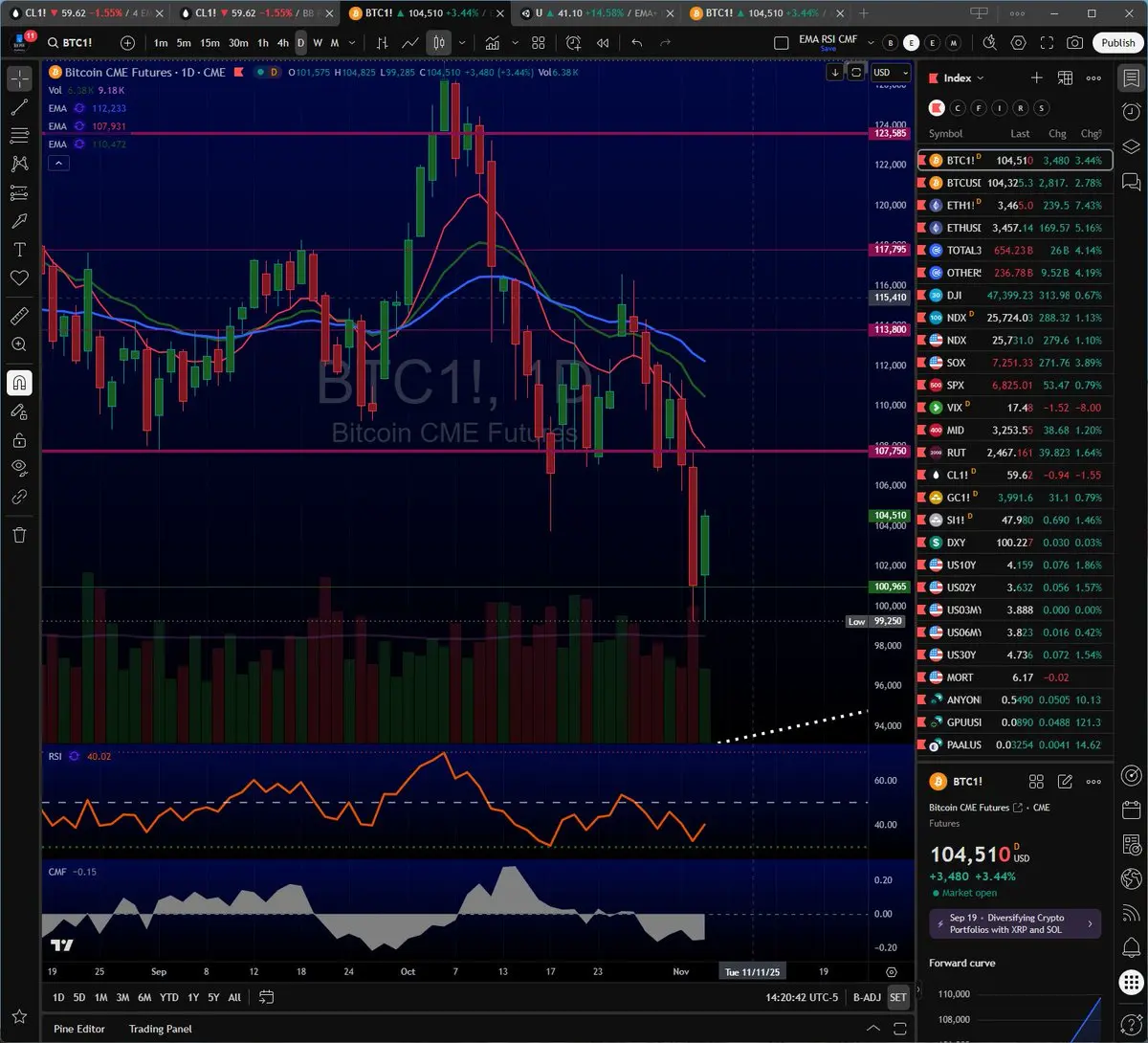This screenshot has width=1148, height=1043.
Task: Open a new tab with plus
Action: pos(864,13)
